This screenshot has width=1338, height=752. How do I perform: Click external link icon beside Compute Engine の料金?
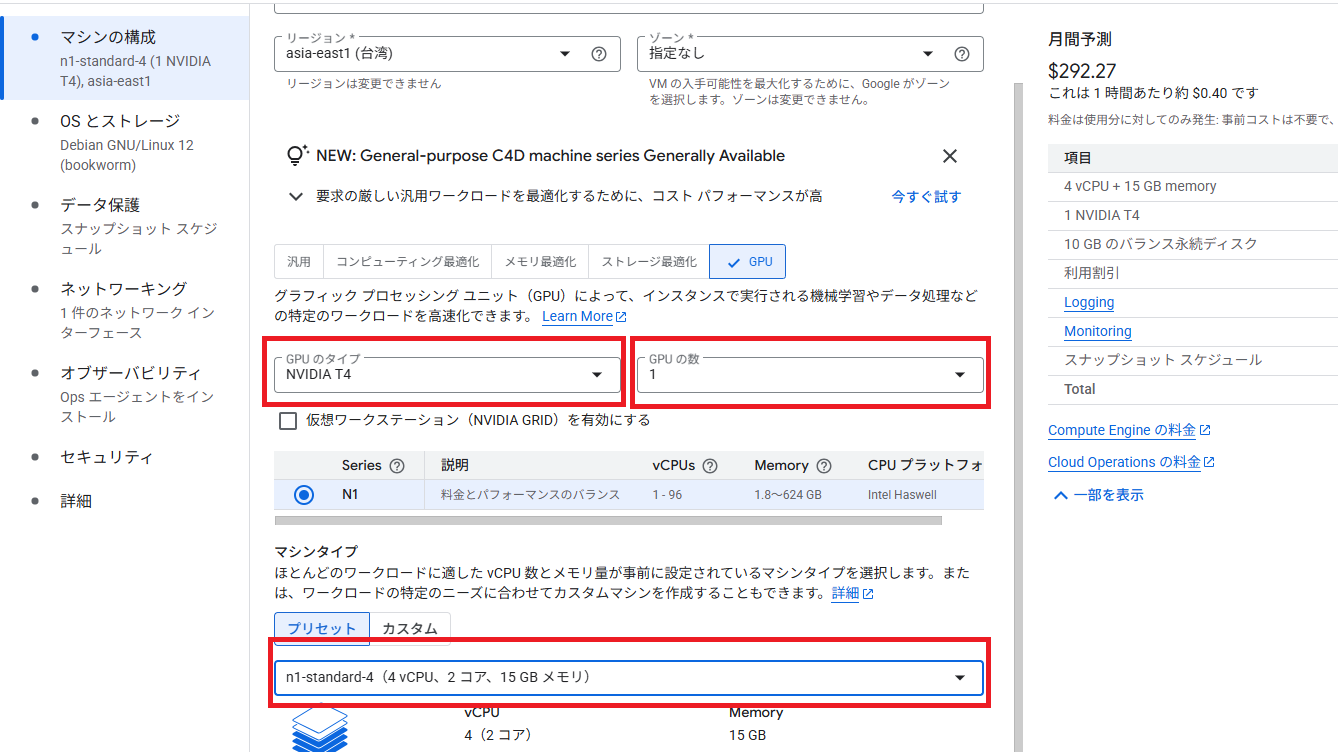click(x=1205, y=430)
